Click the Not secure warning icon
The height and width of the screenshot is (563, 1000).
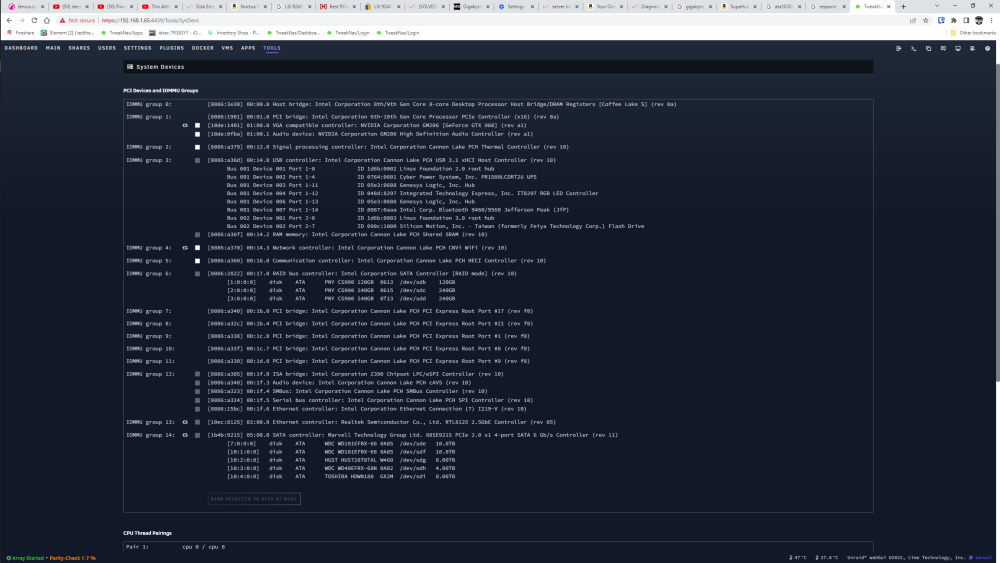pyautogui.click(x=62, y=20)
